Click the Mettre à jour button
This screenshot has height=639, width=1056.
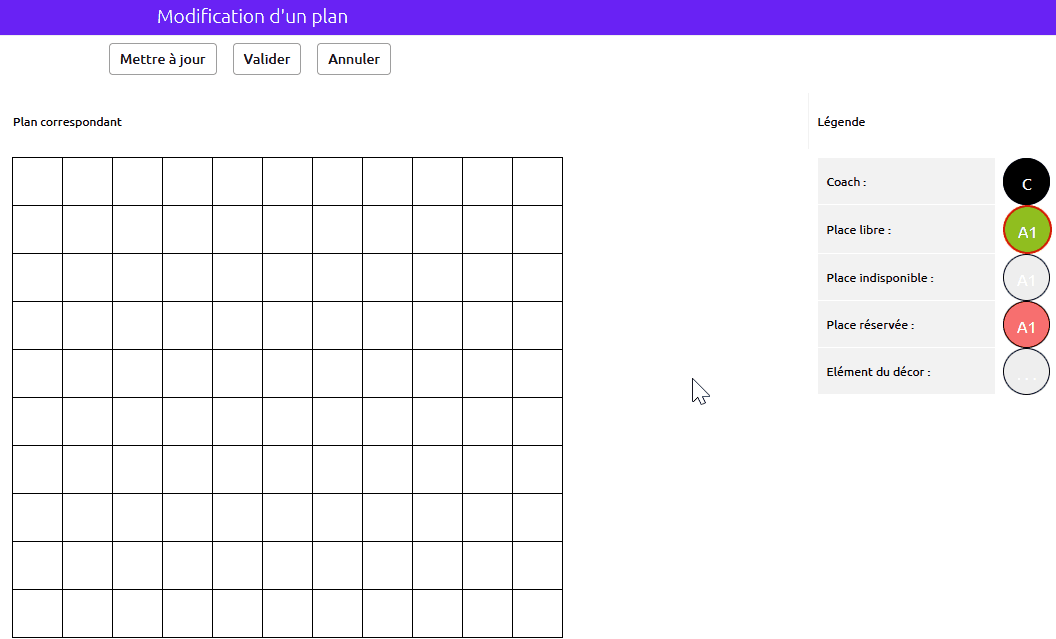pos(163,59)
